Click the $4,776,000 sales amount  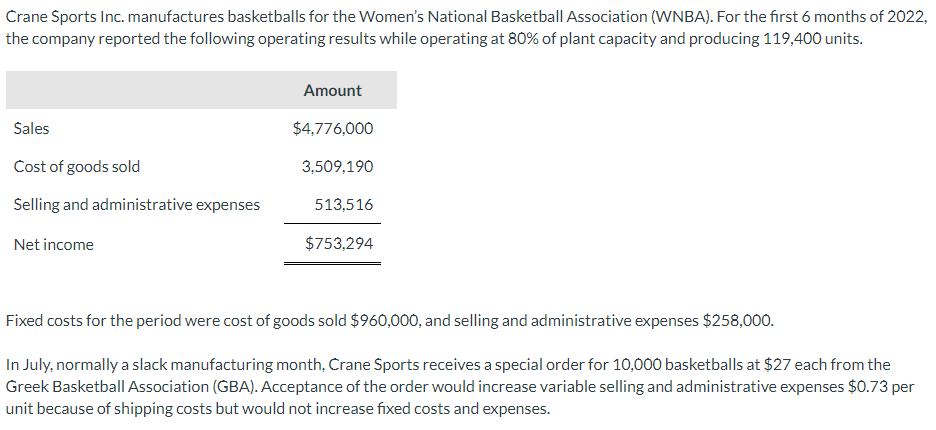tap(333, 128)
